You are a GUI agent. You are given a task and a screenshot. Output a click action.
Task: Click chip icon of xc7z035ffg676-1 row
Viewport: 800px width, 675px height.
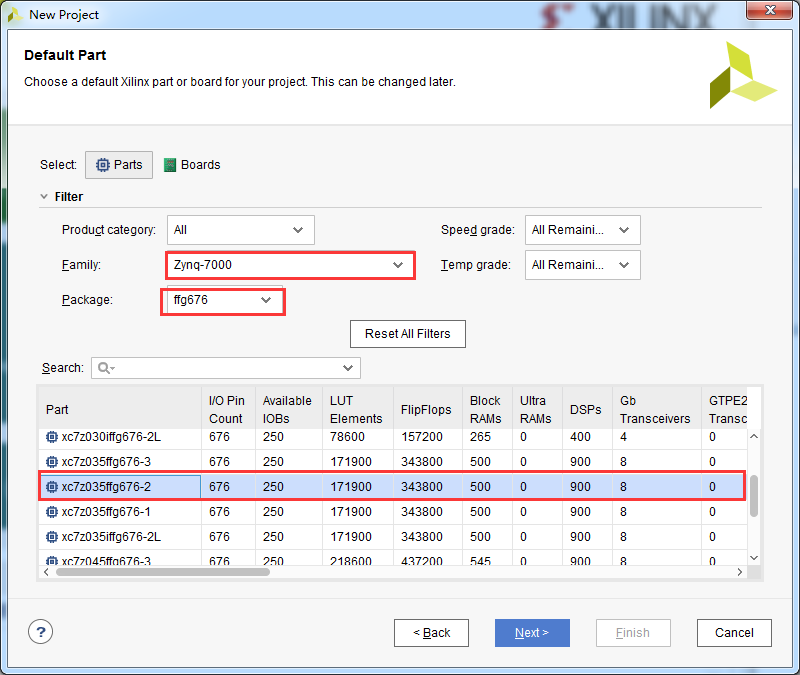(x=52, y=512)
